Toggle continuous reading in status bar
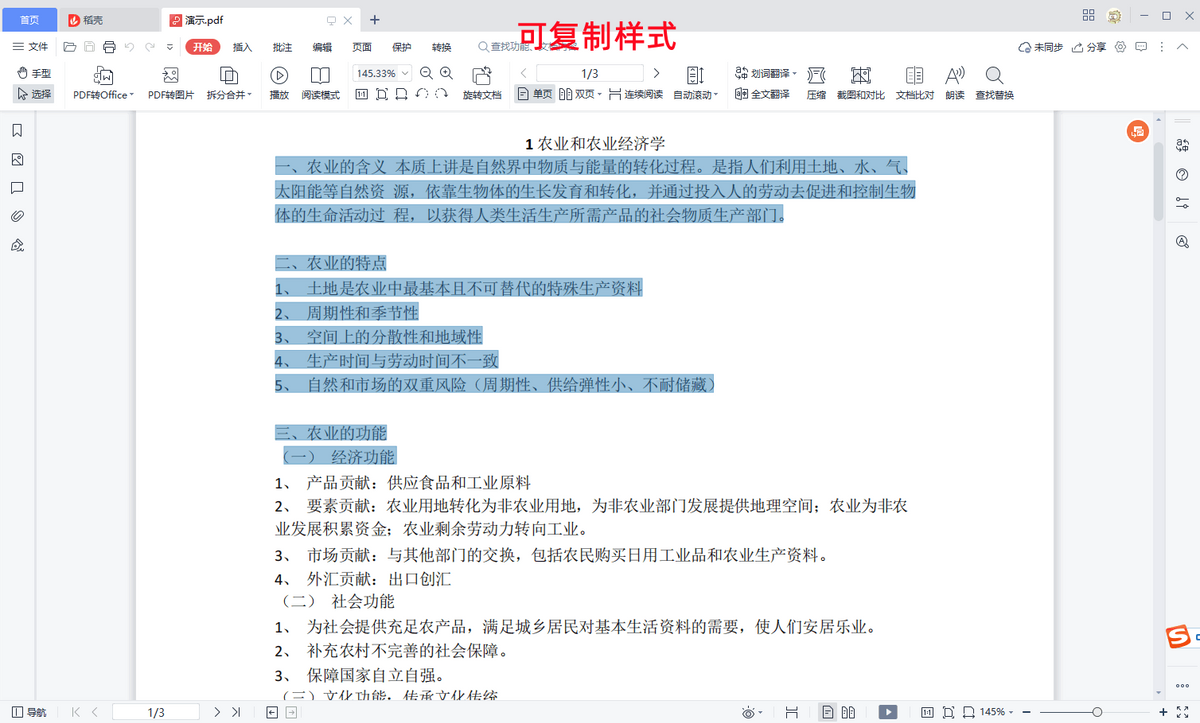 [792, 712]
